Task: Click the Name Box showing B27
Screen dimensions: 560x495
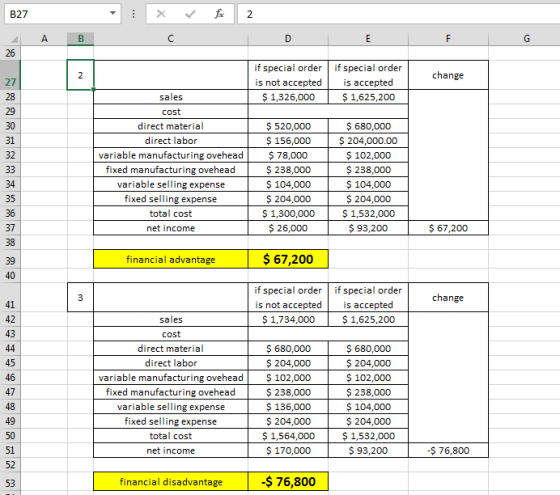Action: [x=62, y=14]
